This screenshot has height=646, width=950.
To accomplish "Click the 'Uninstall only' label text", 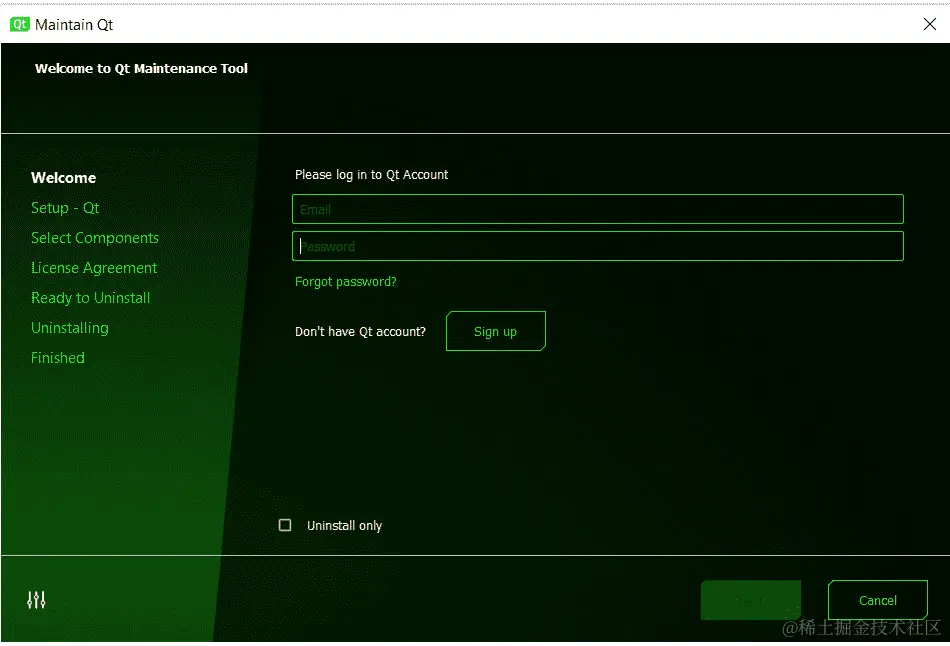I will click(344, 525).
